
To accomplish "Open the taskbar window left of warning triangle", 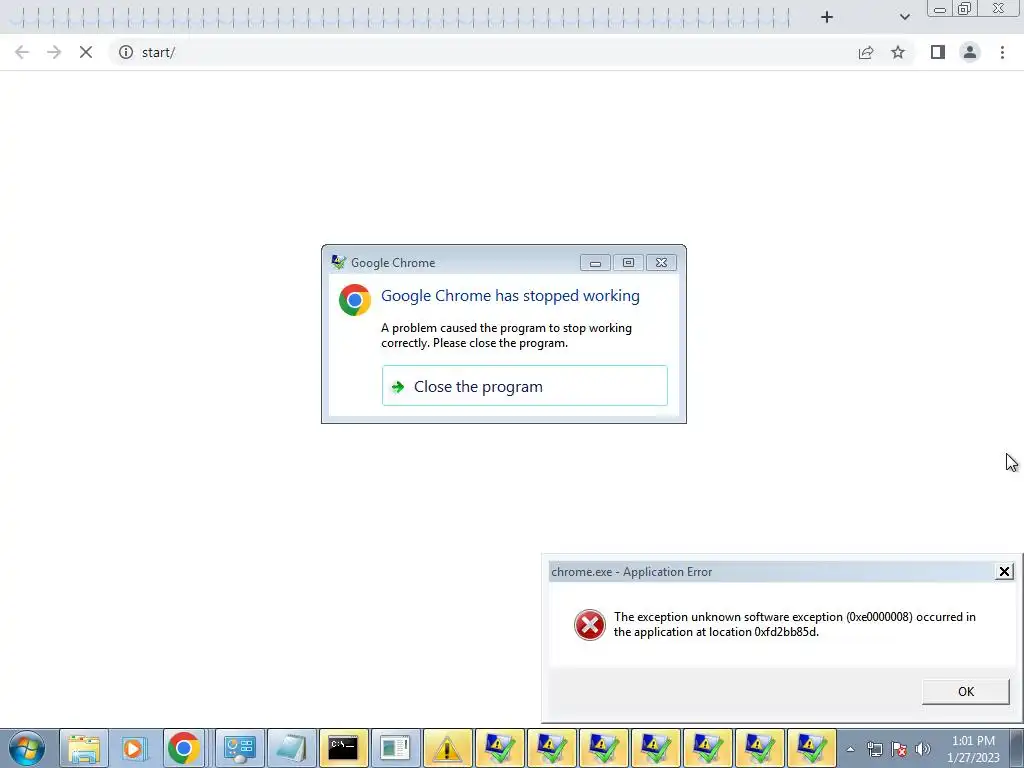I will (396, 748).
